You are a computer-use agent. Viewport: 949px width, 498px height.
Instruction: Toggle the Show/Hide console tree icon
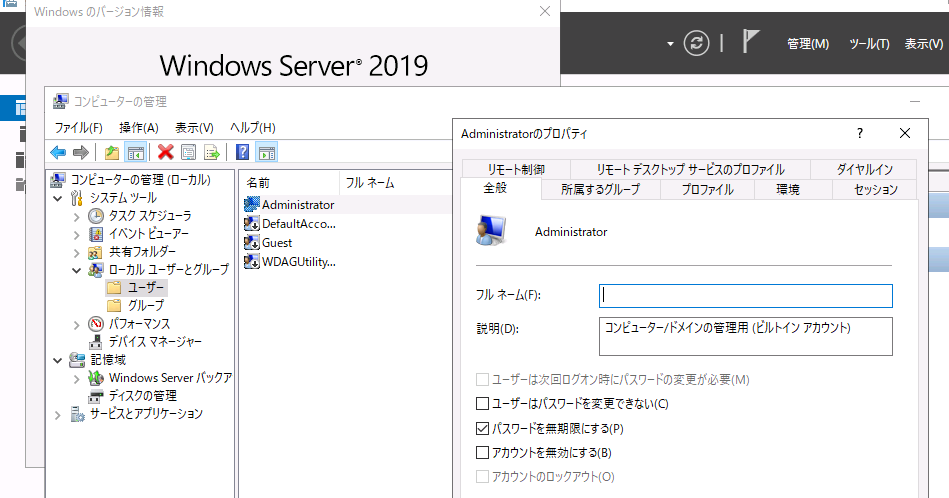coord(136,152)
